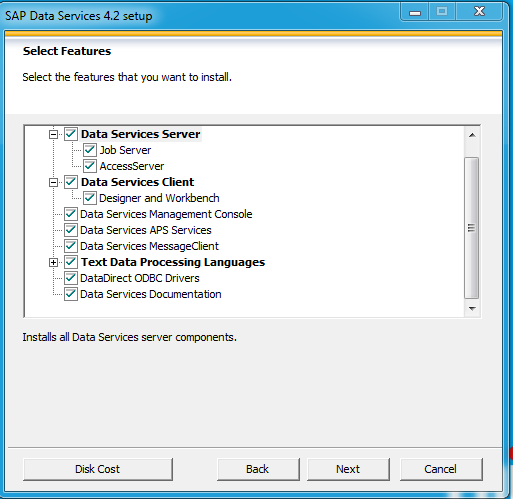Image resolution: width=513 pixels, height=499 pixels.
Task: Toggle Text Data Processing Languages checkbox
Action: click(x=71, y=262)
